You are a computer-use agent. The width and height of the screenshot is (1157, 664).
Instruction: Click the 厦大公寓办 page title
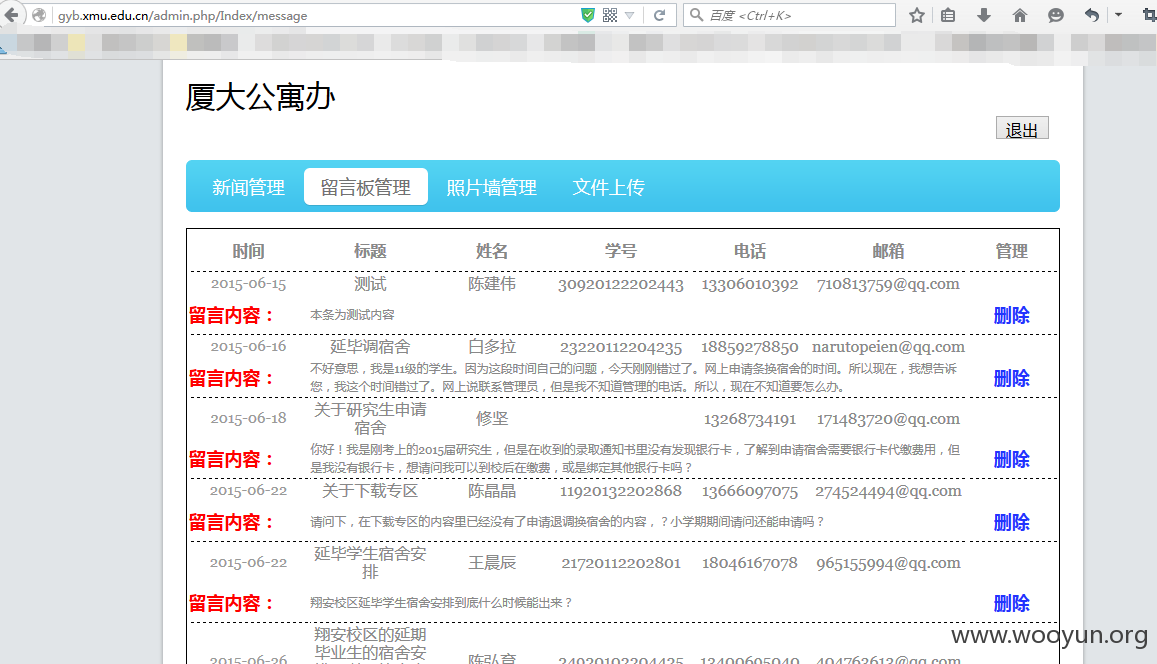click(260, 97)
